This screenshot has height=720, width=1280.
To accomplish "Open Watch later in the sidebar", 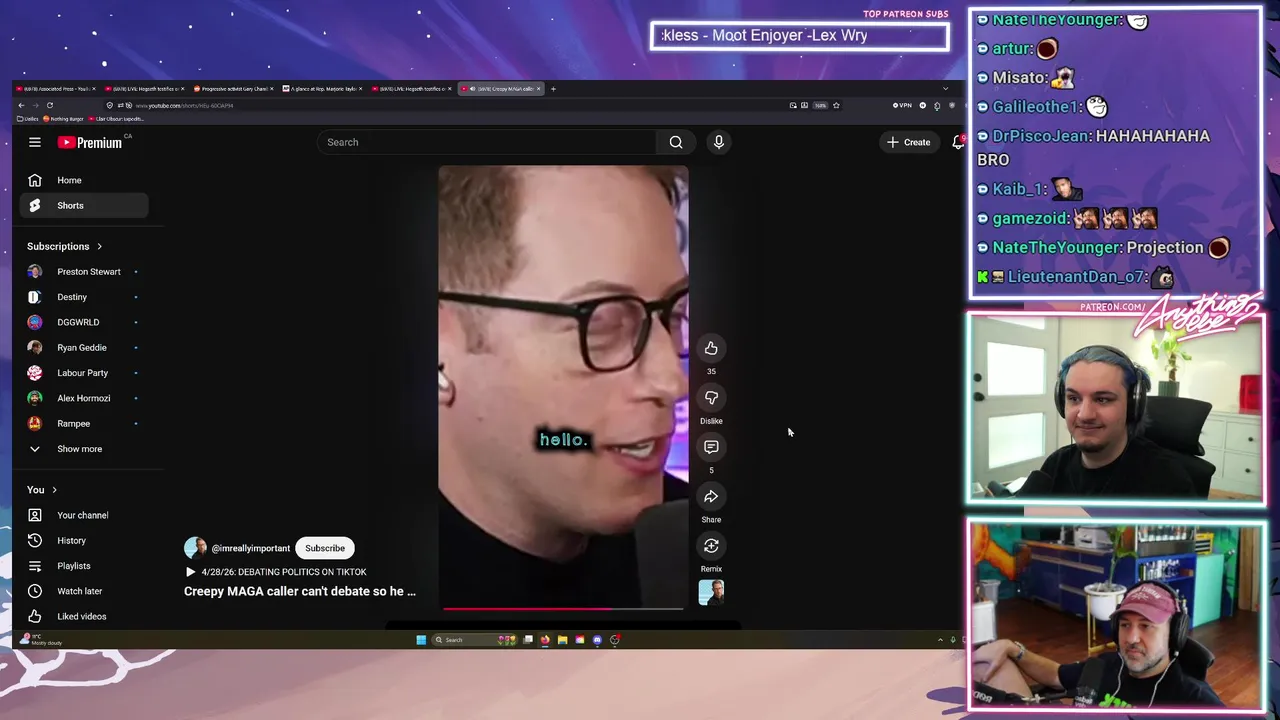I will click(x=84, y=591).
